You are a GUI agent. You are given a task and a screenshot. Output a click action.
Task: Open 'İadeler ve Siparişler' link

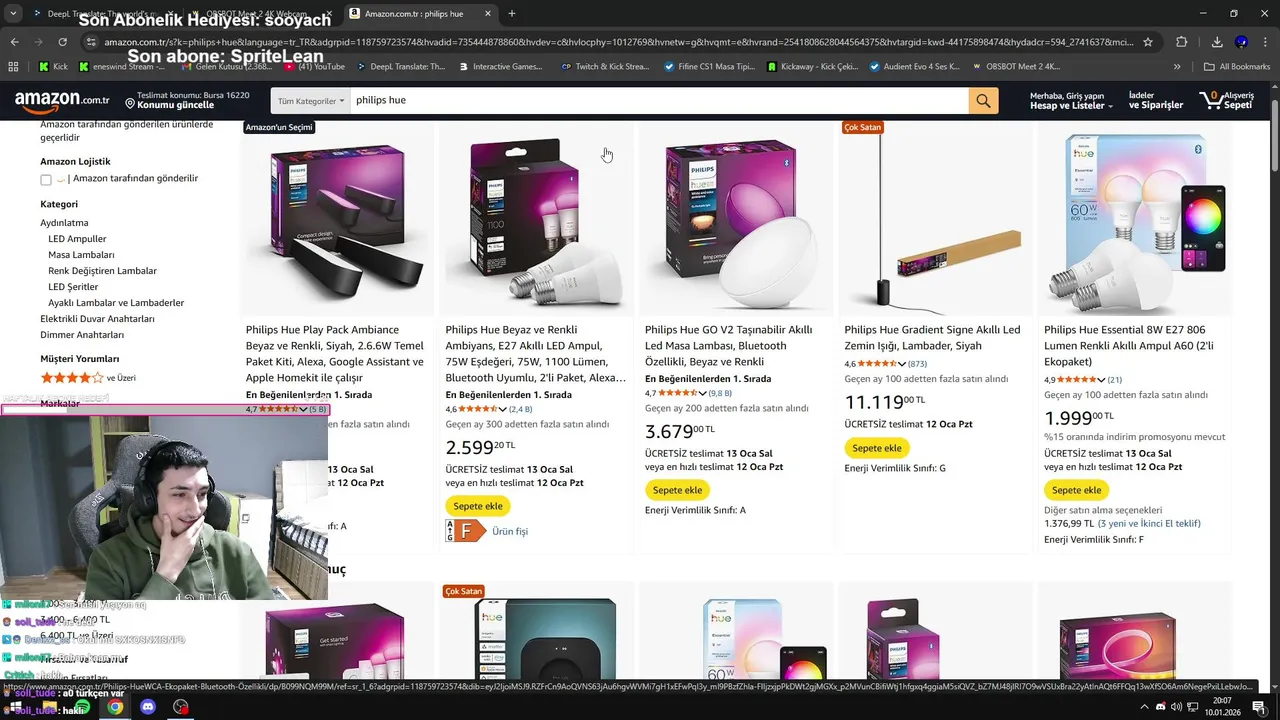pos(1156,100)
